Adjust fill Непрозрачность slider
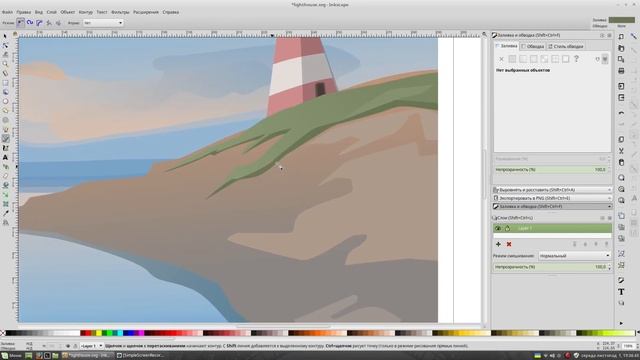The height and width of the screenshot is (360, 640). coord(552,169)
